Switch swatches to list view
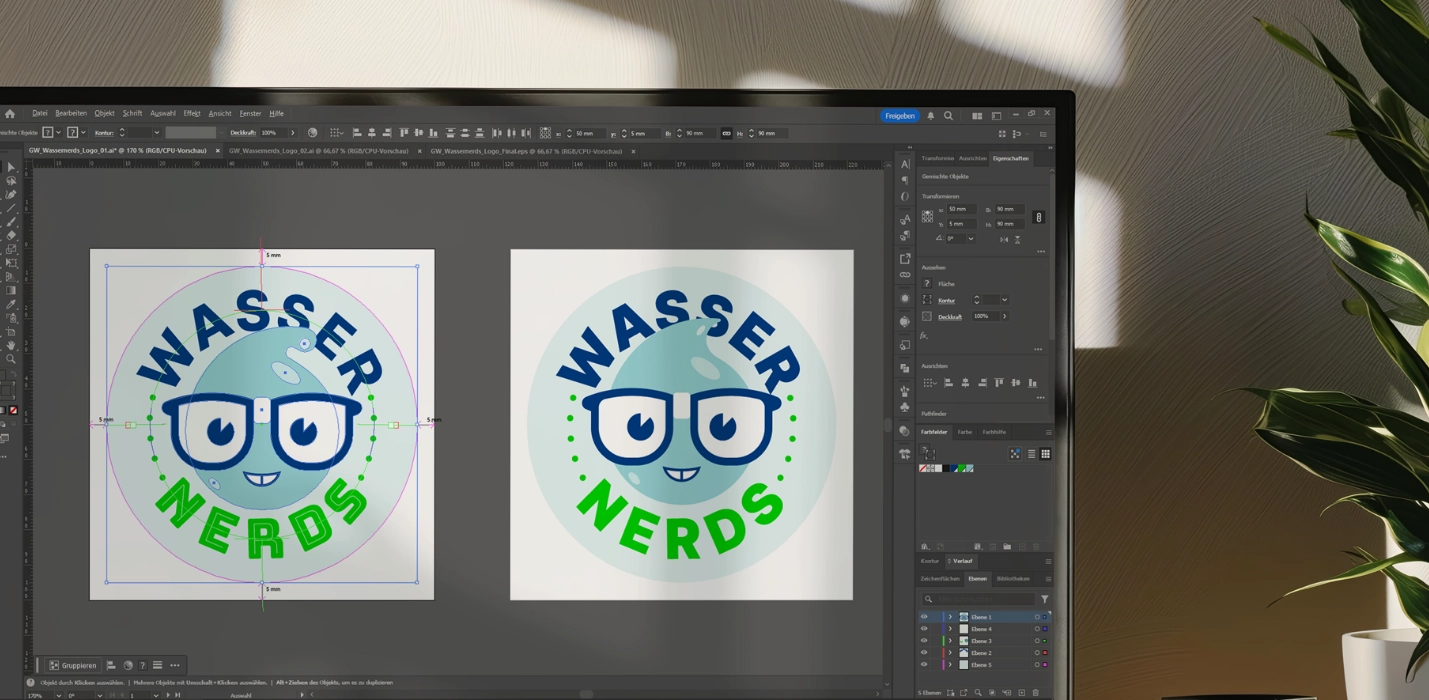Screen dimensions: 1429x700 pyautogui.click(x=1031, y=454)
